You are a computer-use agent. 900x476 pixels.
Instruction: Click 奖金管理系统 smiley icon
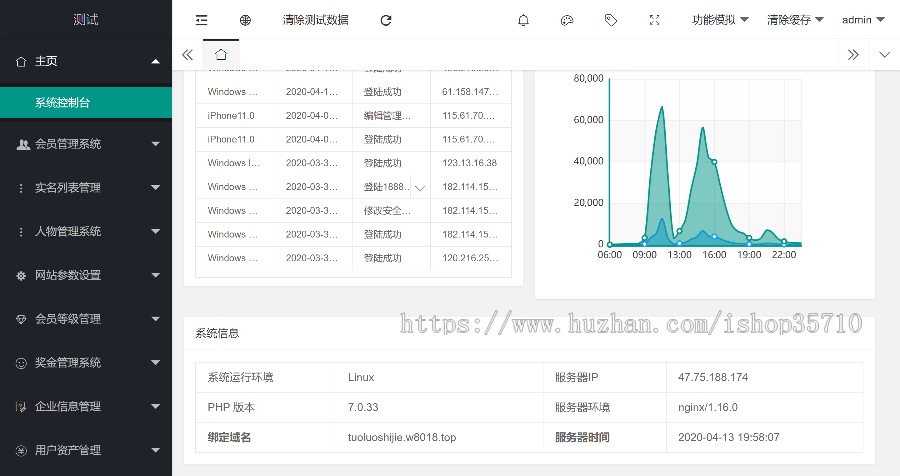tap(21, 363)
